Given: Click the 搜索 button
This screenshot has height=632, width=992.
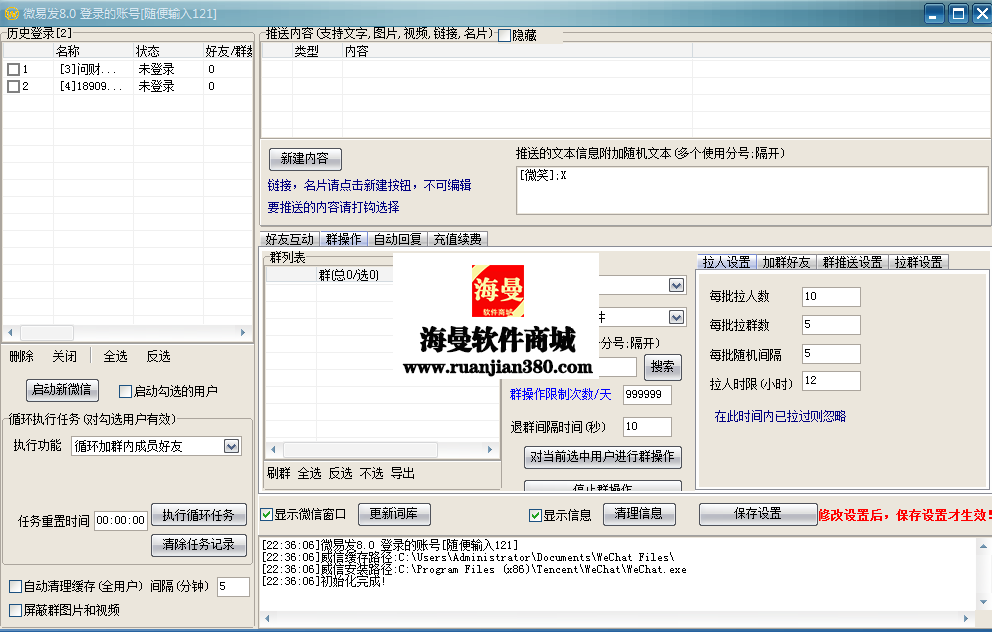Looking at the screenshot, I should (662, 367).
